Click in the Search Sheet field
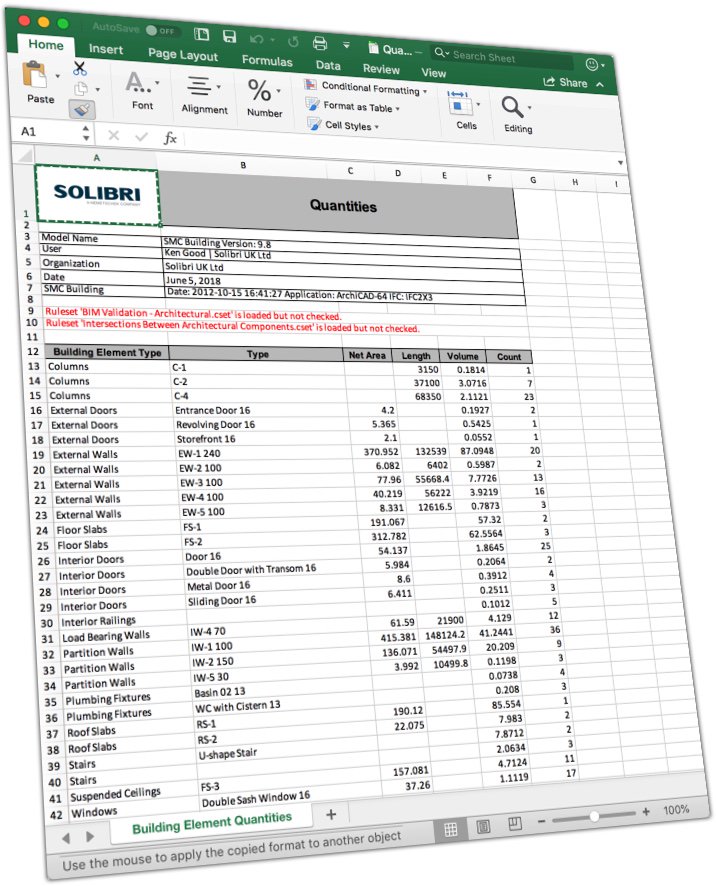Screen dimensions: 716x886 [x=502, y=58]
